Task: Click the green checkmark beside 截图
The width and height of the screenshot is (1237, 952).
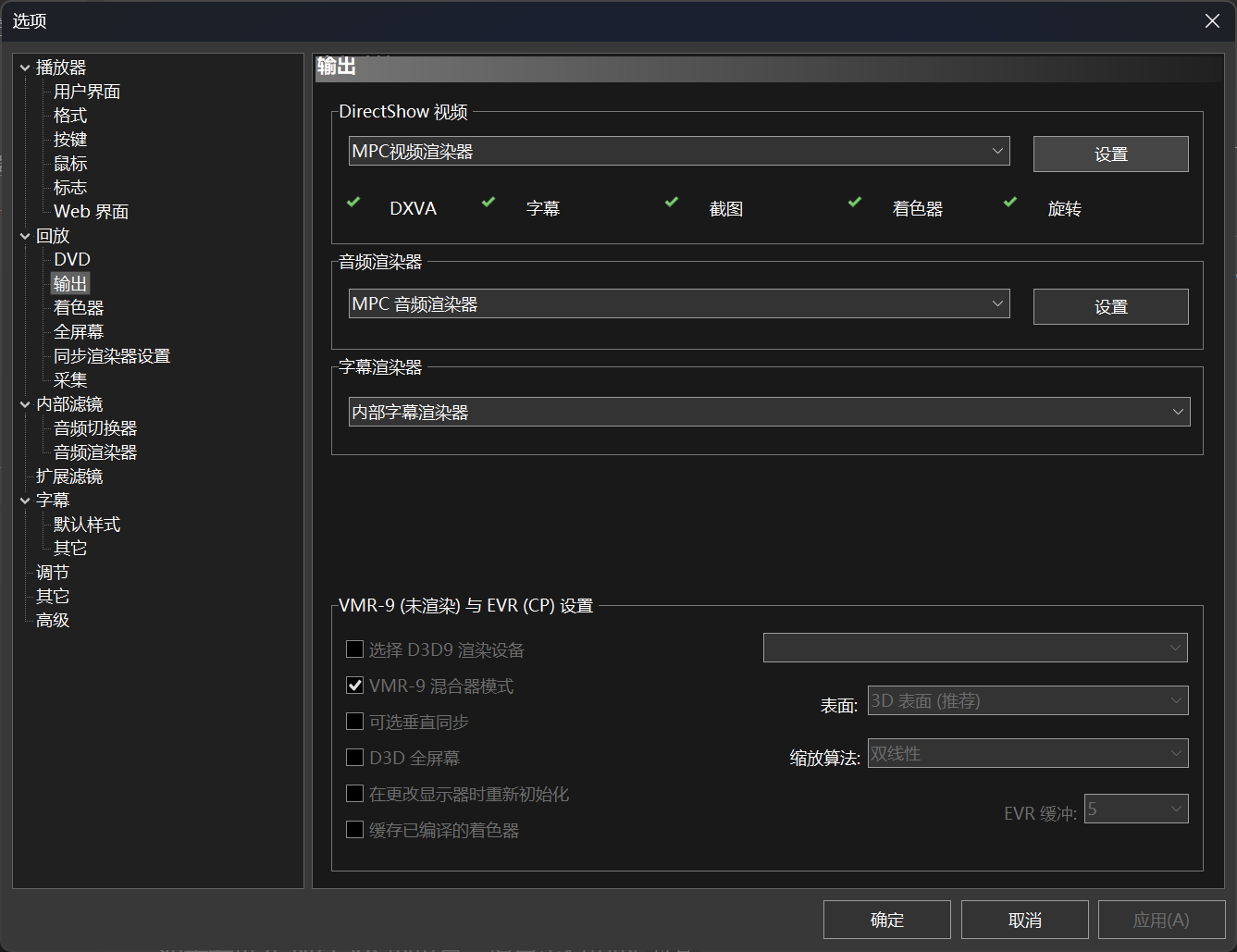Action: pyautogui.click(x=672, y=203)
